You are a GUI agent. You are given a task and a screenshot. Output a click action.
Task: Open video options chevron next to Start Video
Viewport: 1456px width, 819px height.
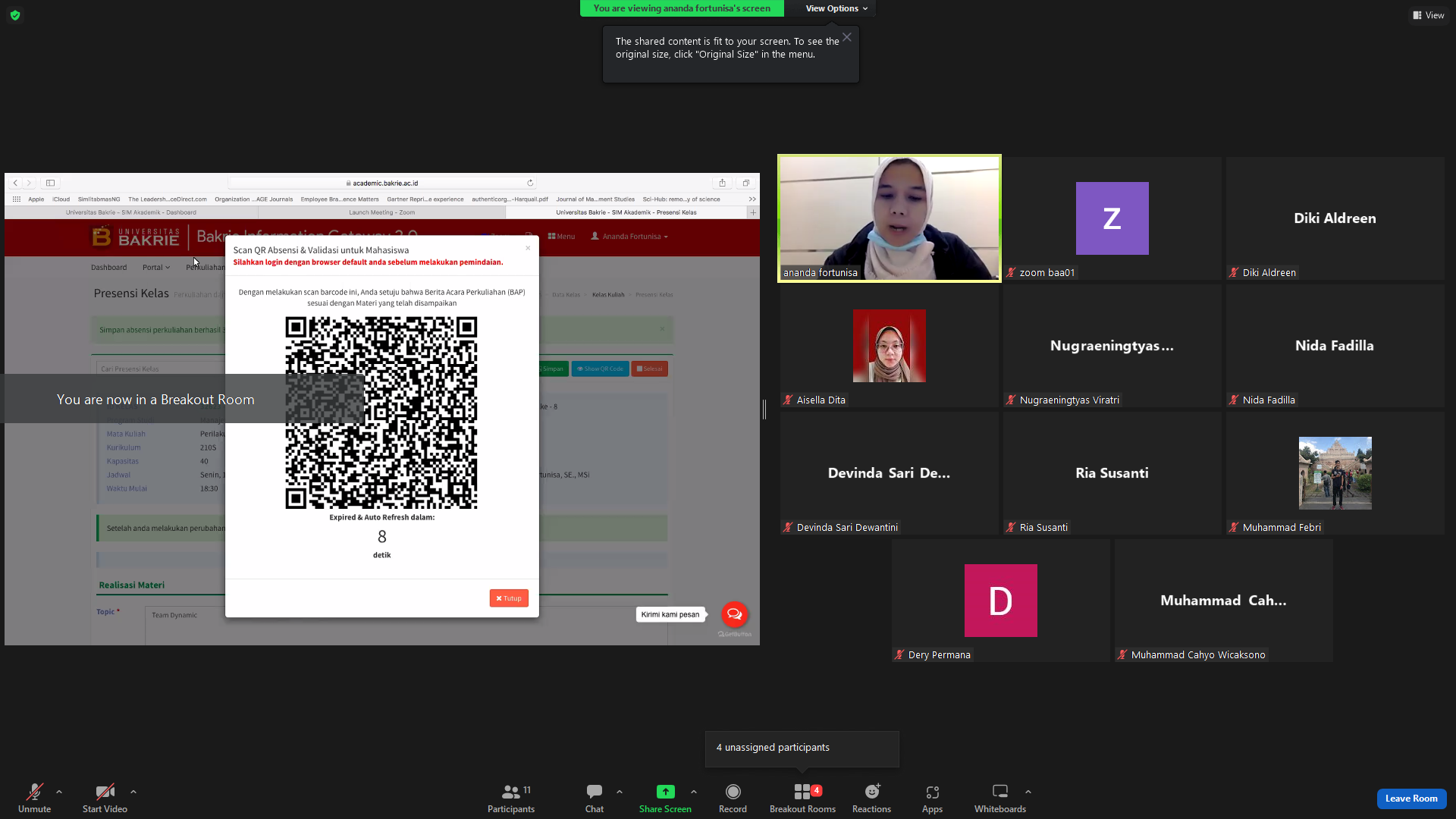coord(133,792)
